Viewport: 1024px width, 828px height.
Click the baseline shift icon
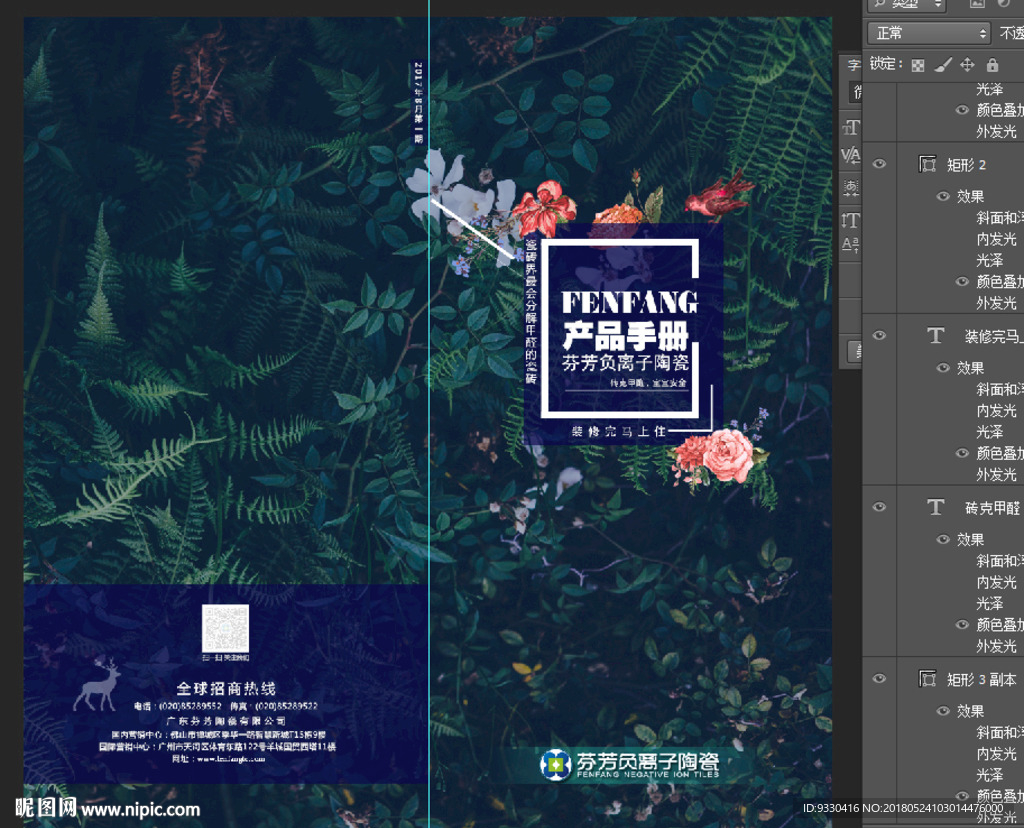point(850,245)
